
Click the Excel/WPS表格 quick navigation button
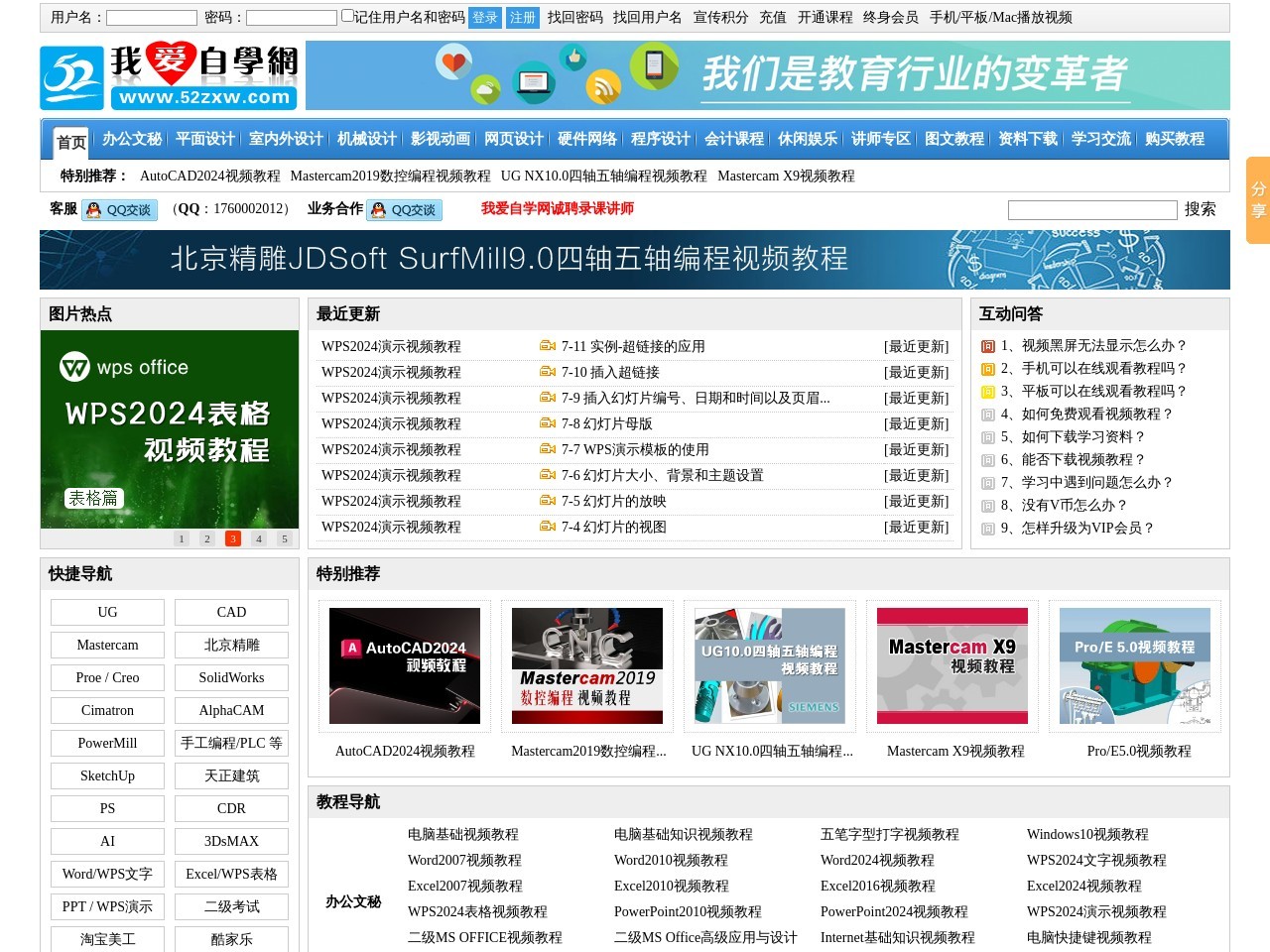click(x=231, y=874)
